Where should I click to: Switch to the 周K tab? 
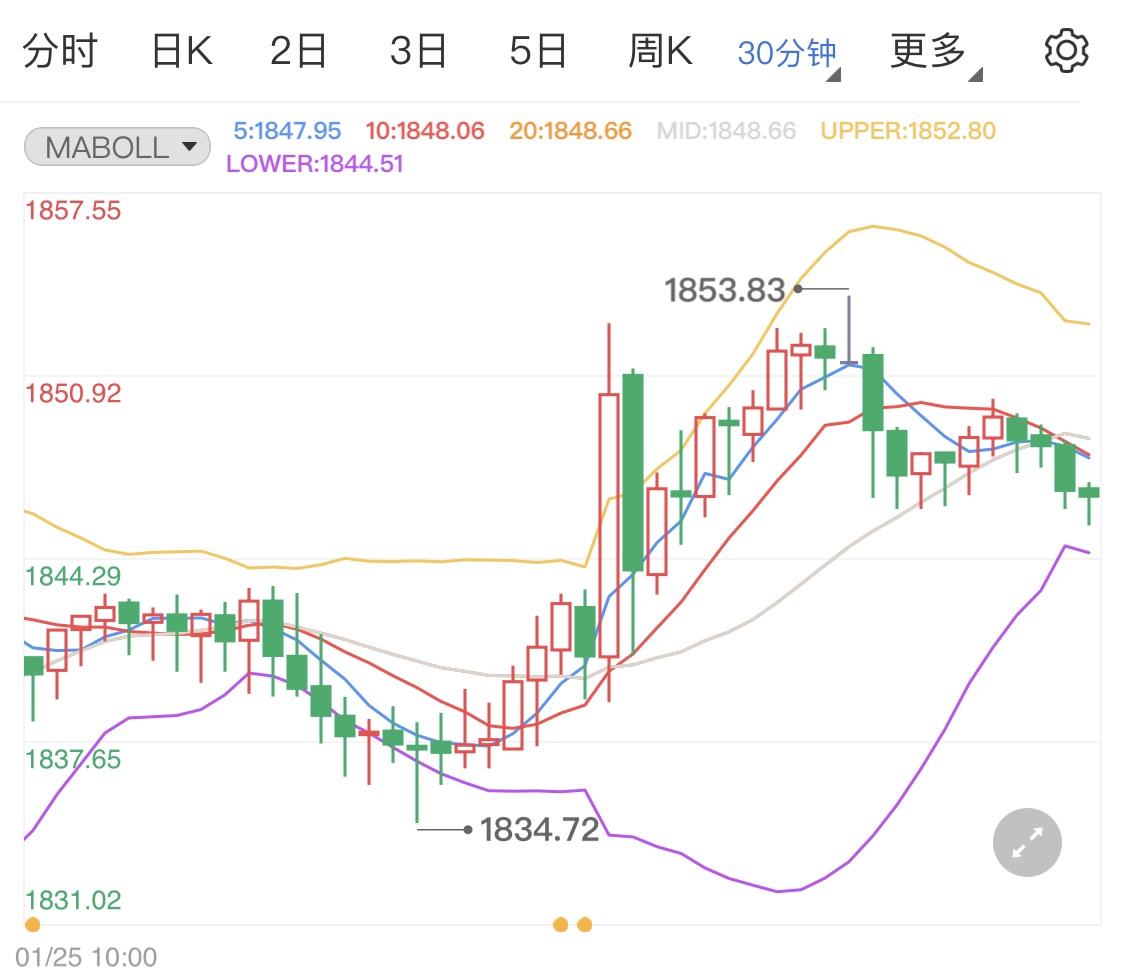point(661,51)
